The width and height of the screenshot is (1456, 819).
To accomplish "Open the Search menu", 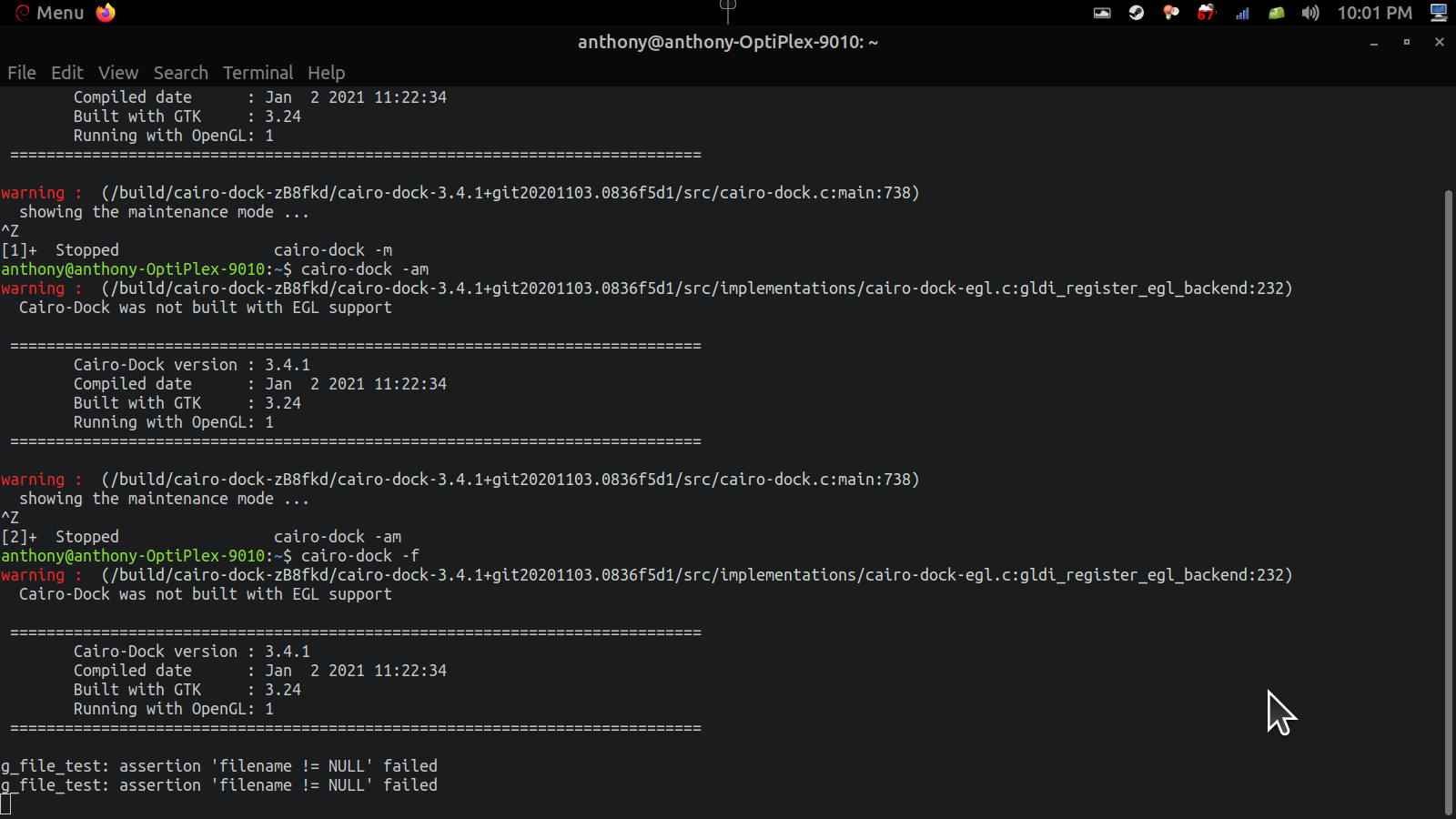I will pyautogui.click(x=180, y=73).
